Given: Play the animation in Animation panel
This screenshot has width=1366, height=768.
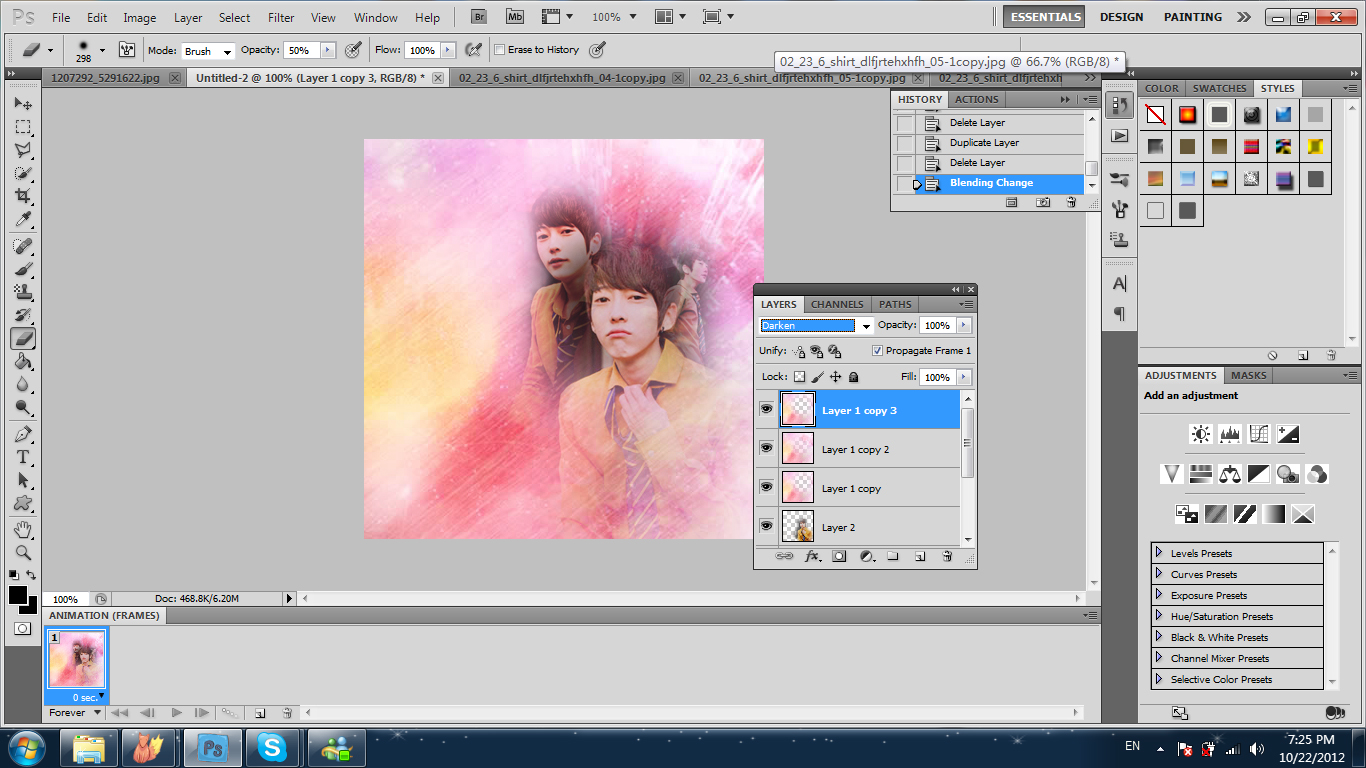Looking at the screenshot, I should pos(176,713).
